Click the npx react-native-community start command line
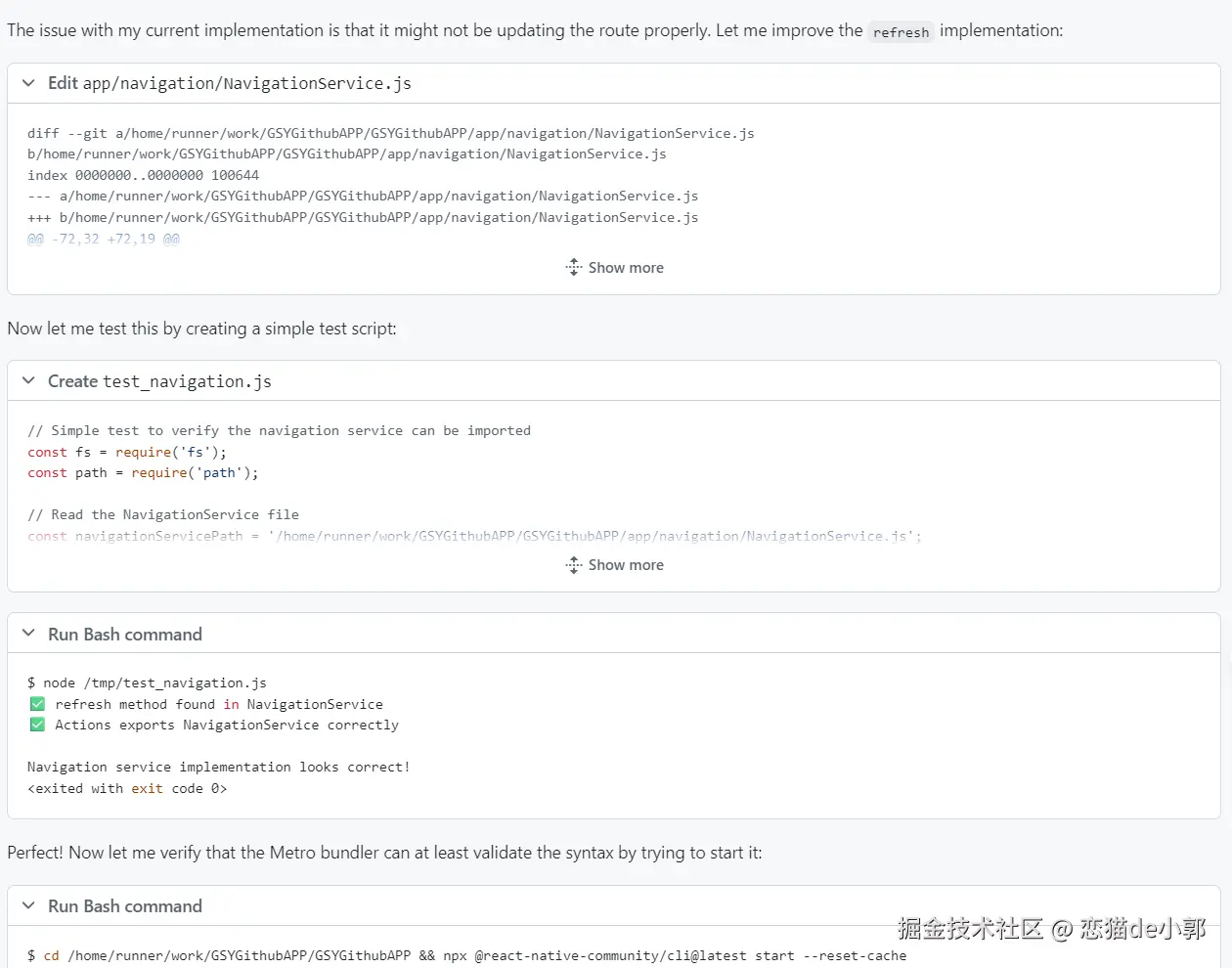 pos(467,955)
